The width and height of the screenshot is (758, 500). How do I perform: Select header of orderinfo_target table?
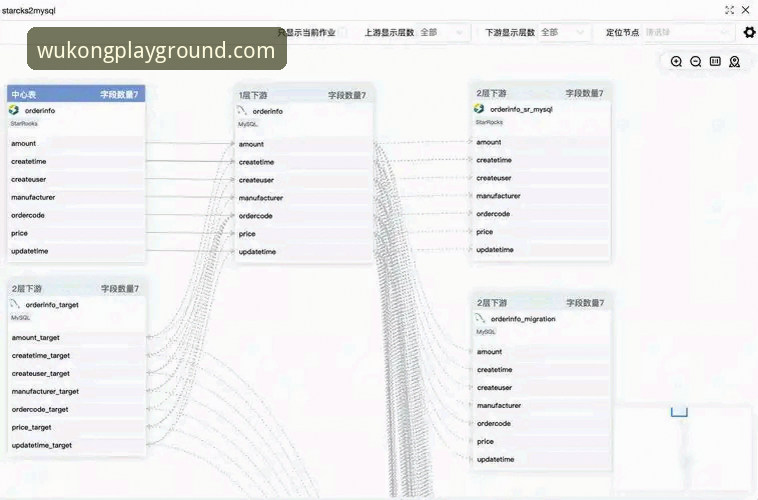(x=76, y=288)
